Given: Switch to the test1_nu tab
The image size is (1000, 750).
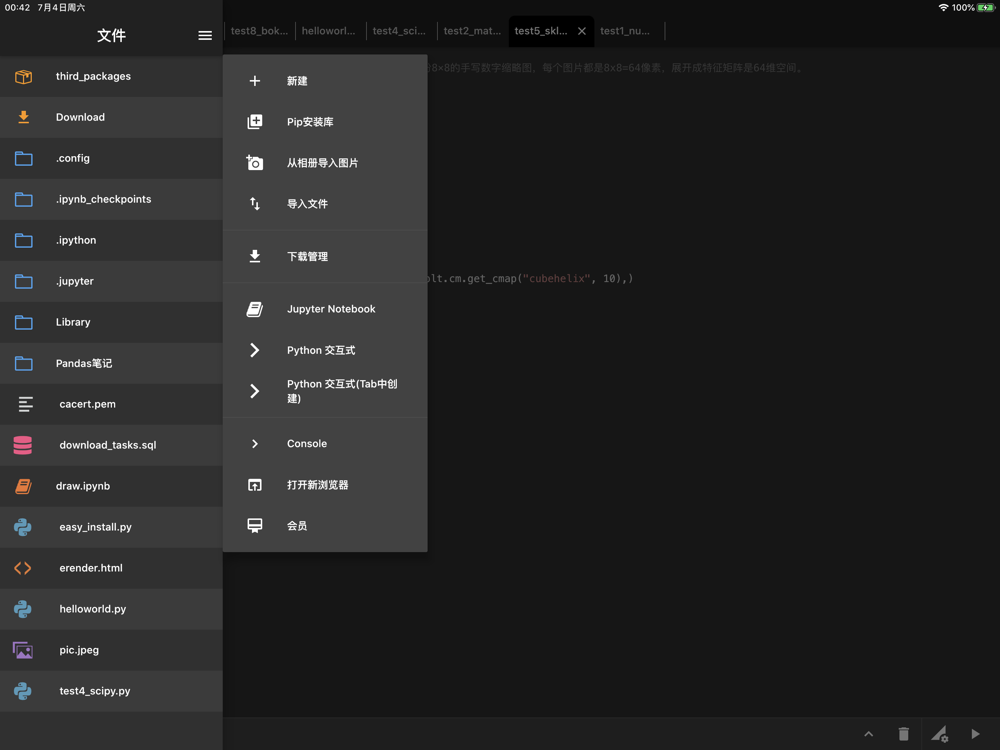Looking at the screenshot, I should (624, 31).
